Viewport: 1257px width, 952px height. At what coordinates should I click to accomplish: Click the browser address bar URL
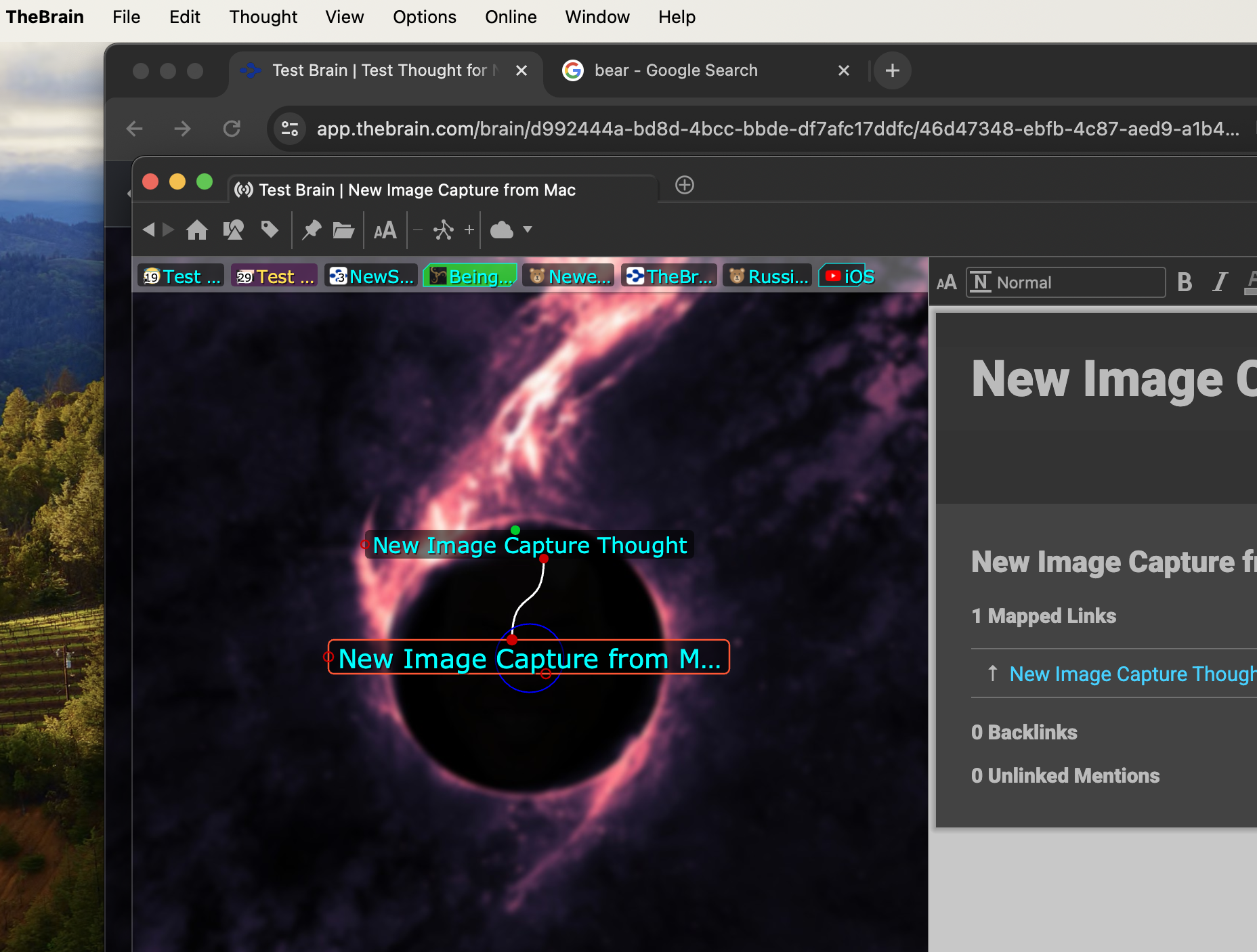tap(777, 129)
